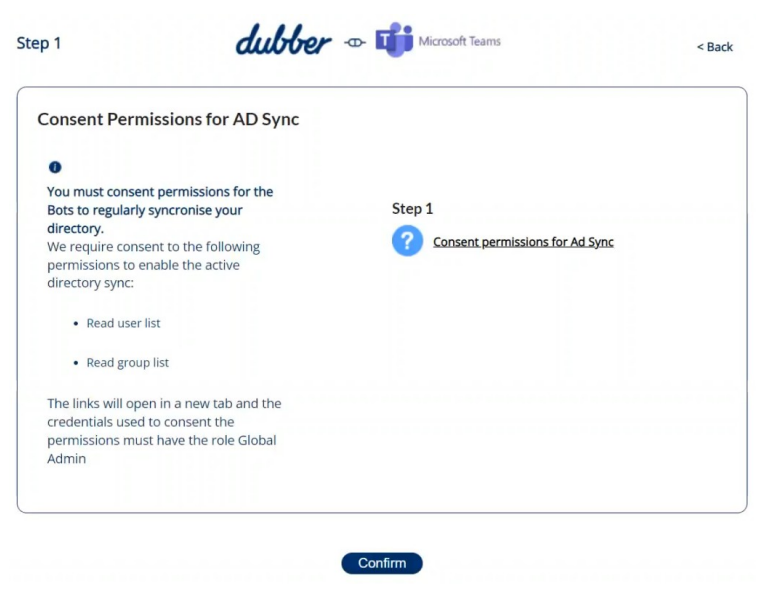
Task: Click the Confirm button
Action: (x=382, y=563)
